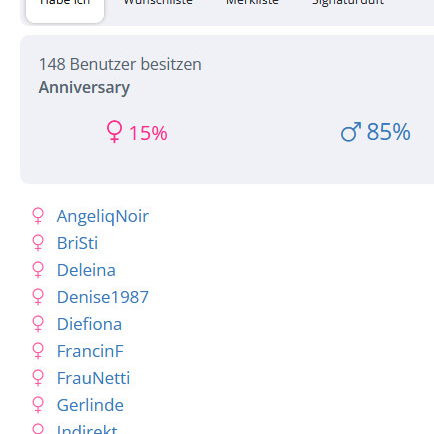Click the female icon beside AngeliqNoir
The image size is (434, 434).
(38, 216)
